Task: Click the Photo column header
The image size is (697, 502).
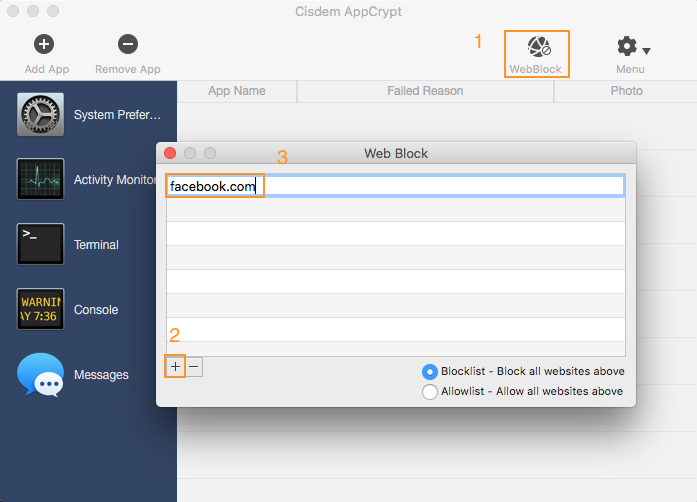Action: 626,91
